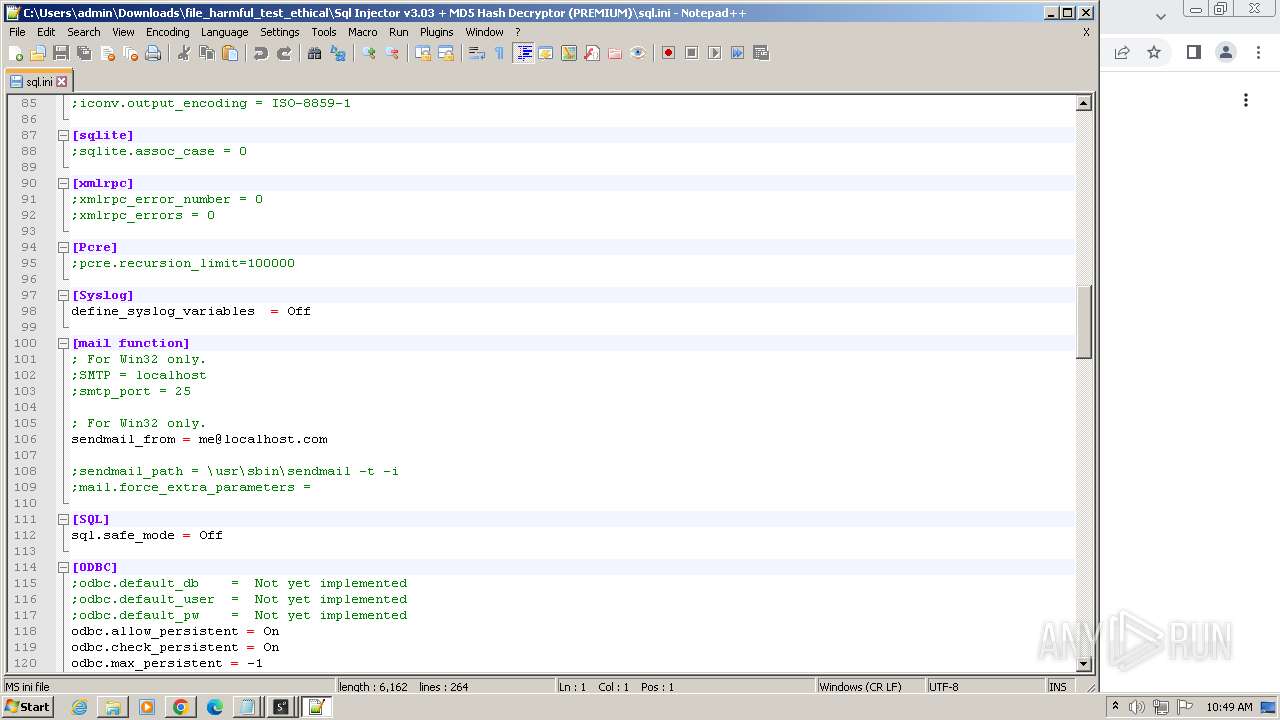Undo the last action via toolbar arrow
This screenshot has height=720, width=1280.
[261, 53]
